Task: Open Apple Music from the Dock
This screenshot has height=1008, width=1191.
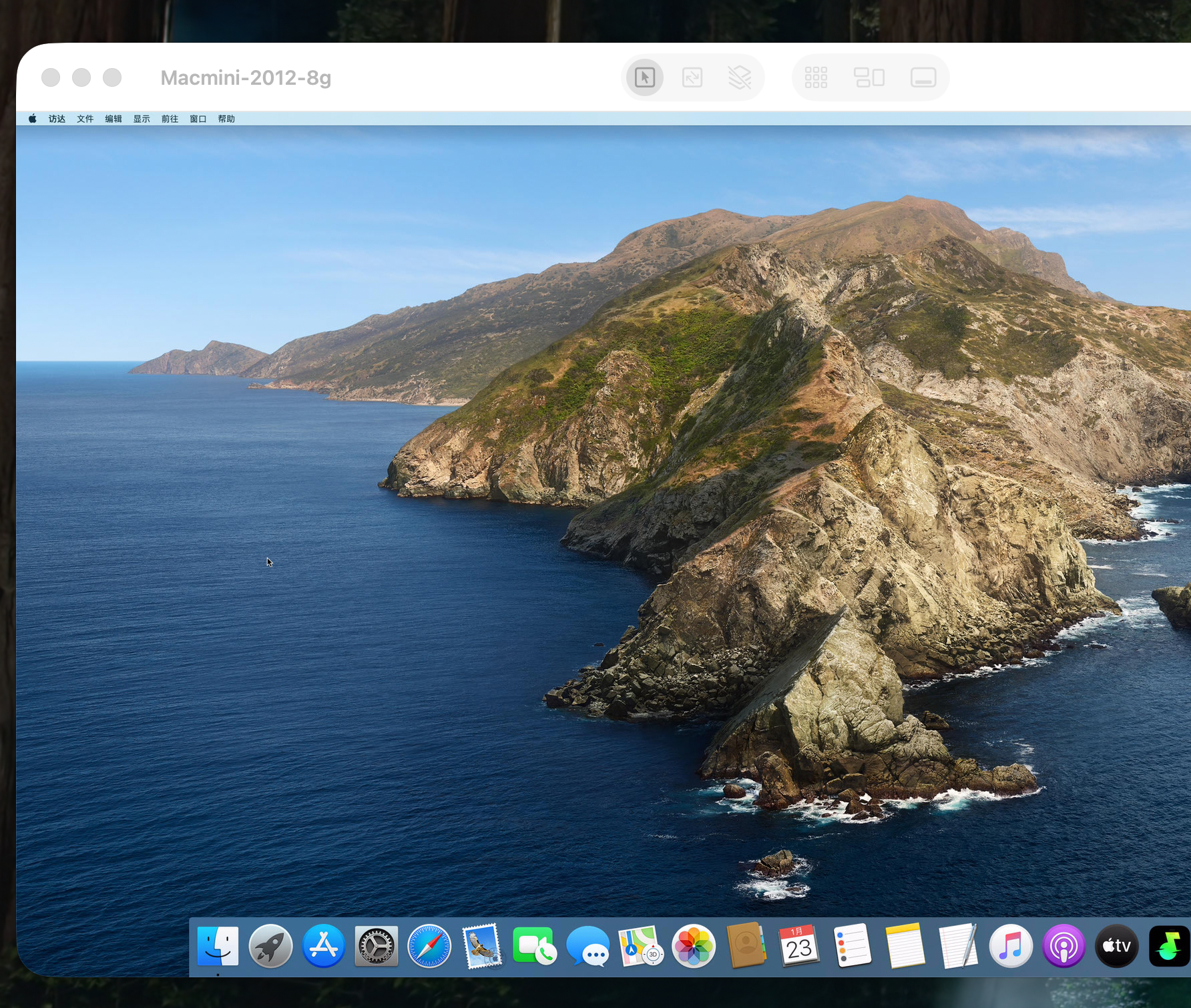Action: 1009,947
